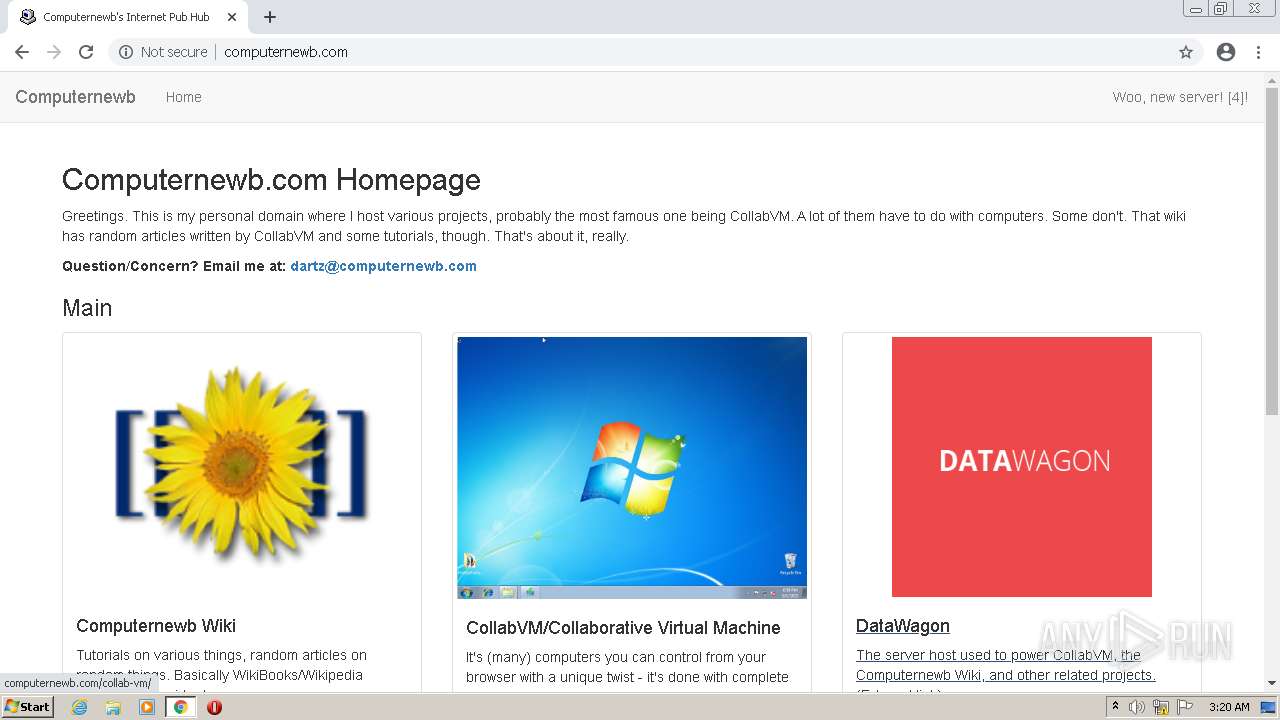Image resolution: width=1280 pixels, height=720 pixels.
Task: Open CollabVM/Collaborative Virtual Machine heading
Action: tap(623, 628)
